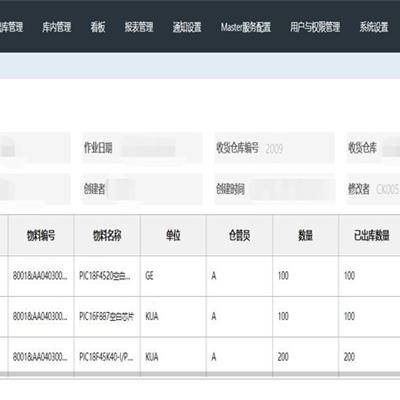Click the 单位 column header
This screenshot has height=400, width=400.
[173, 235]
